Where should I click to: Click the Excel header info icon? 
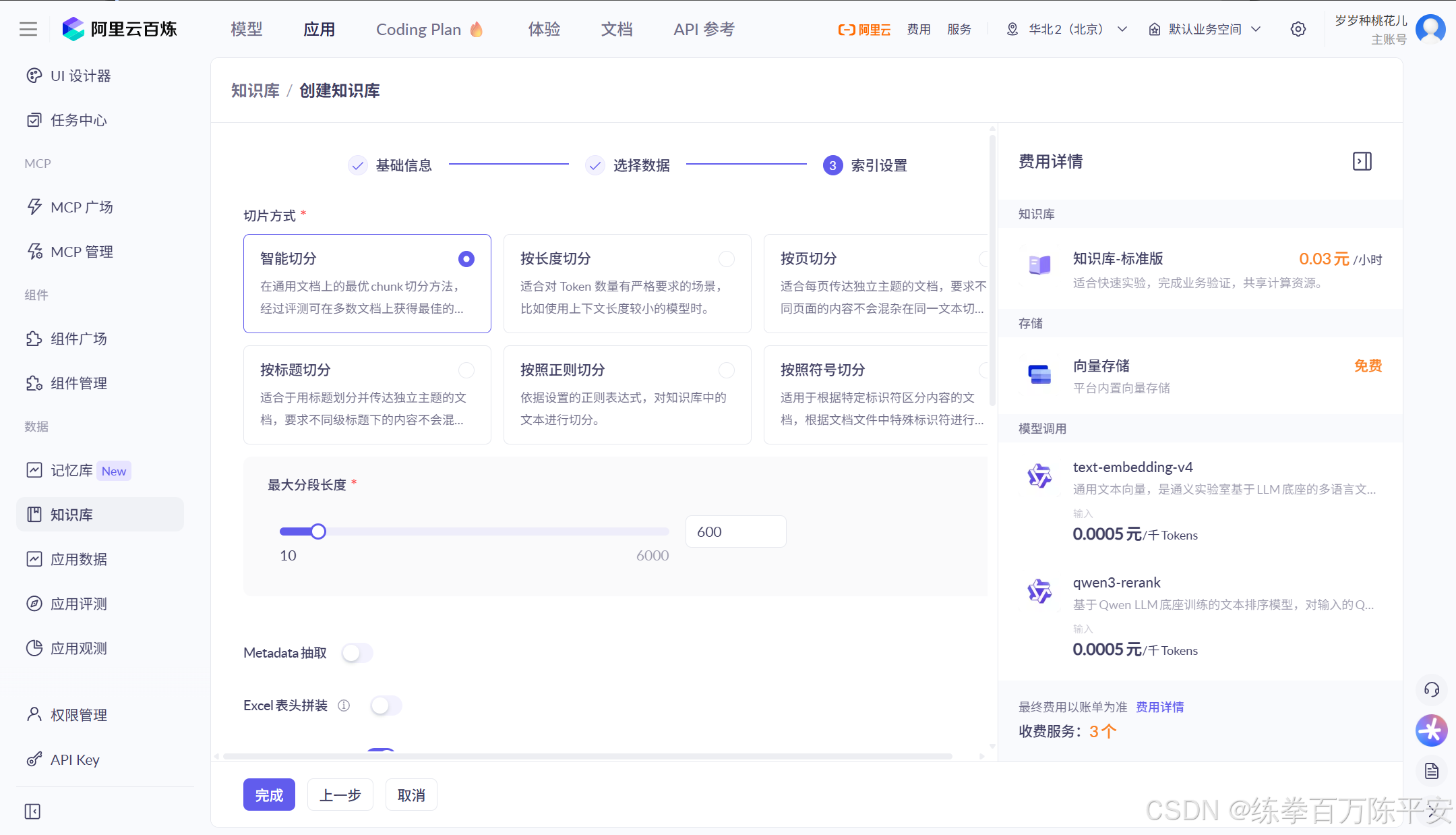click(344, 706)
